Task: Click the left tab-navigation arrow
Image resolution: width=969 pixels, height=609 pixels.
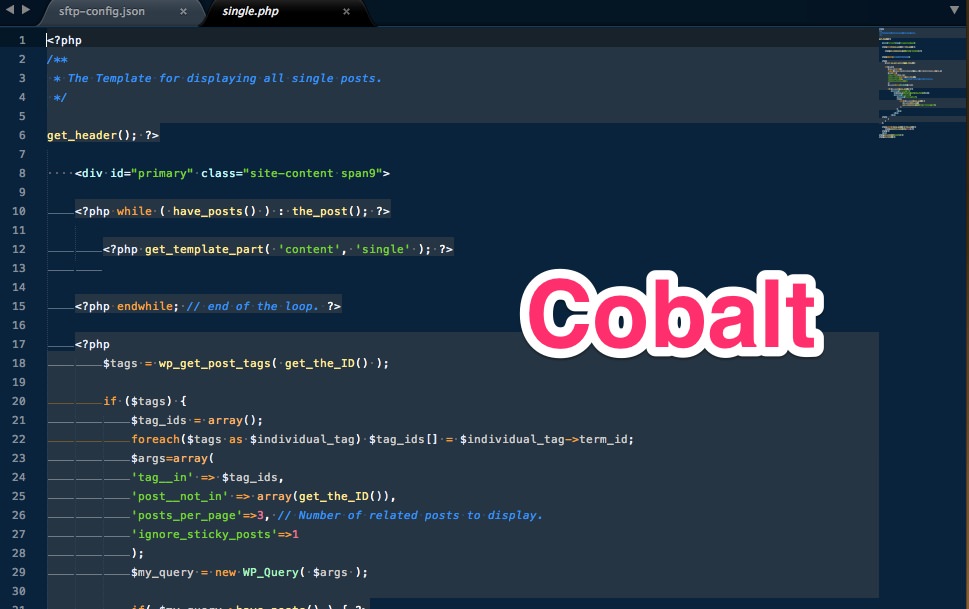Action: coord(10,9)
